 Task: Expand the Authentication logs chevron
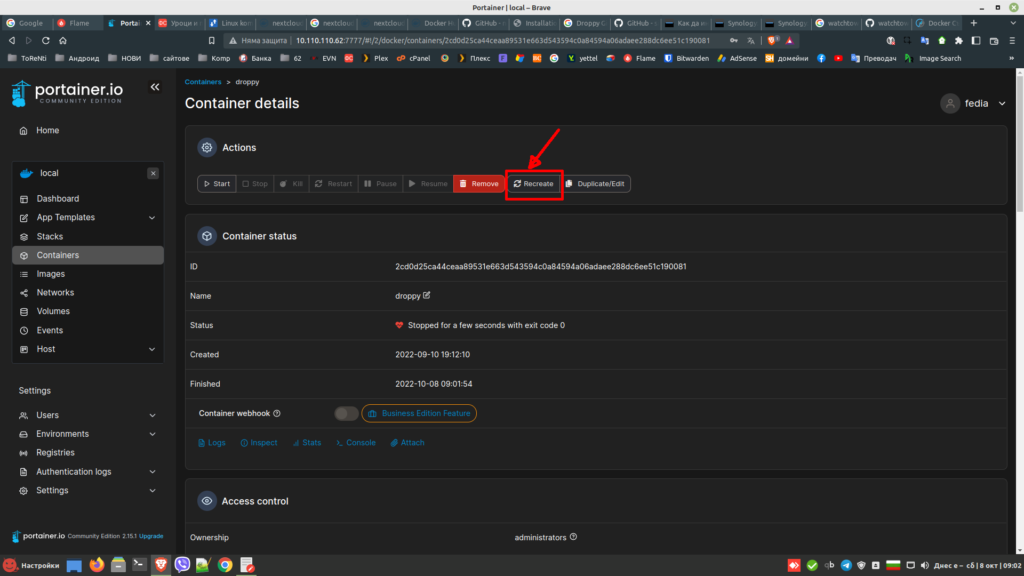pos(152,472)
